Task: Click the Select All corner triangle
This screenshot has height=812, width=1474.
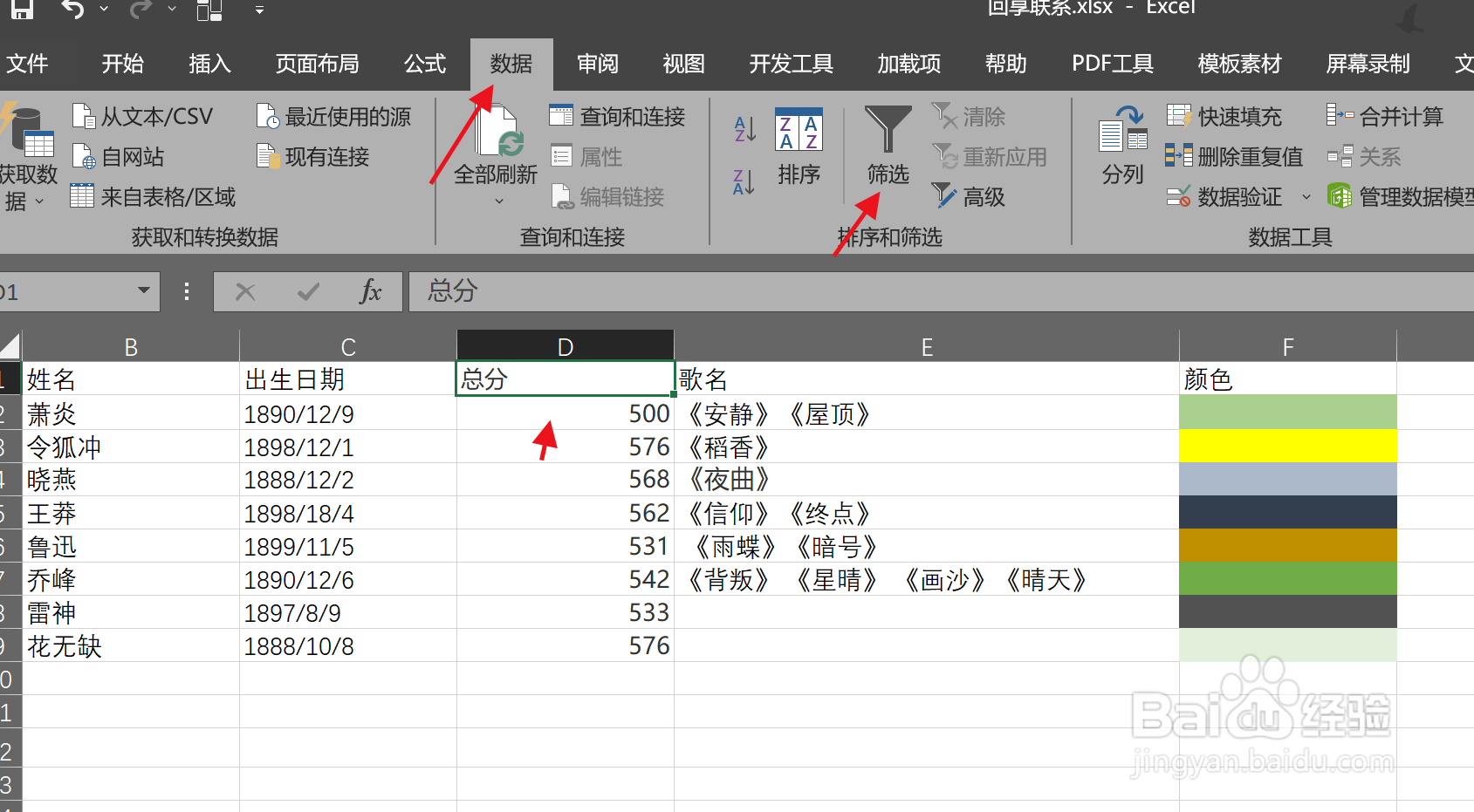Action: pyautogui.click(x=10, y=346)
